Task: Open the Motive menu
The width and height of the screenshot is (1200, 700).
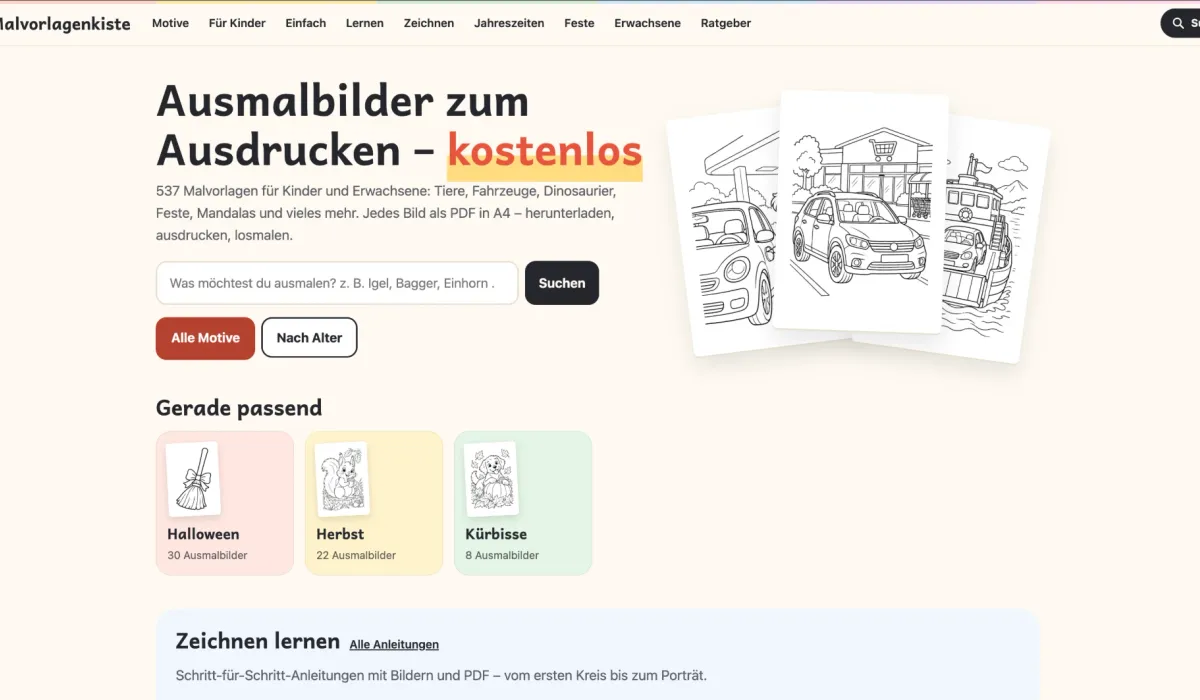Action: coord(170,23)
